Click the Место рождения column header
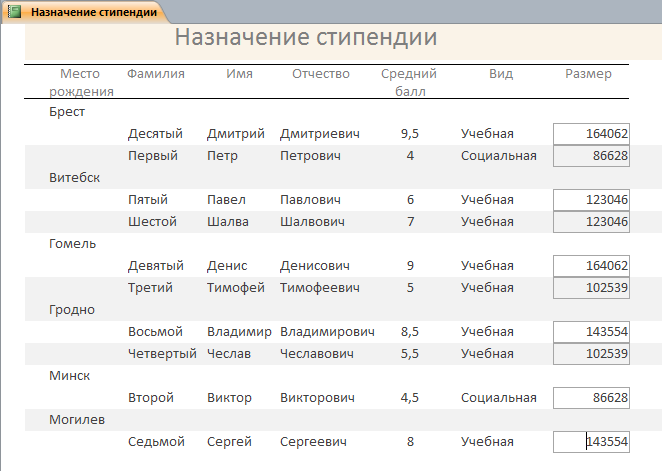662x471 pixels. click(81, 82)
